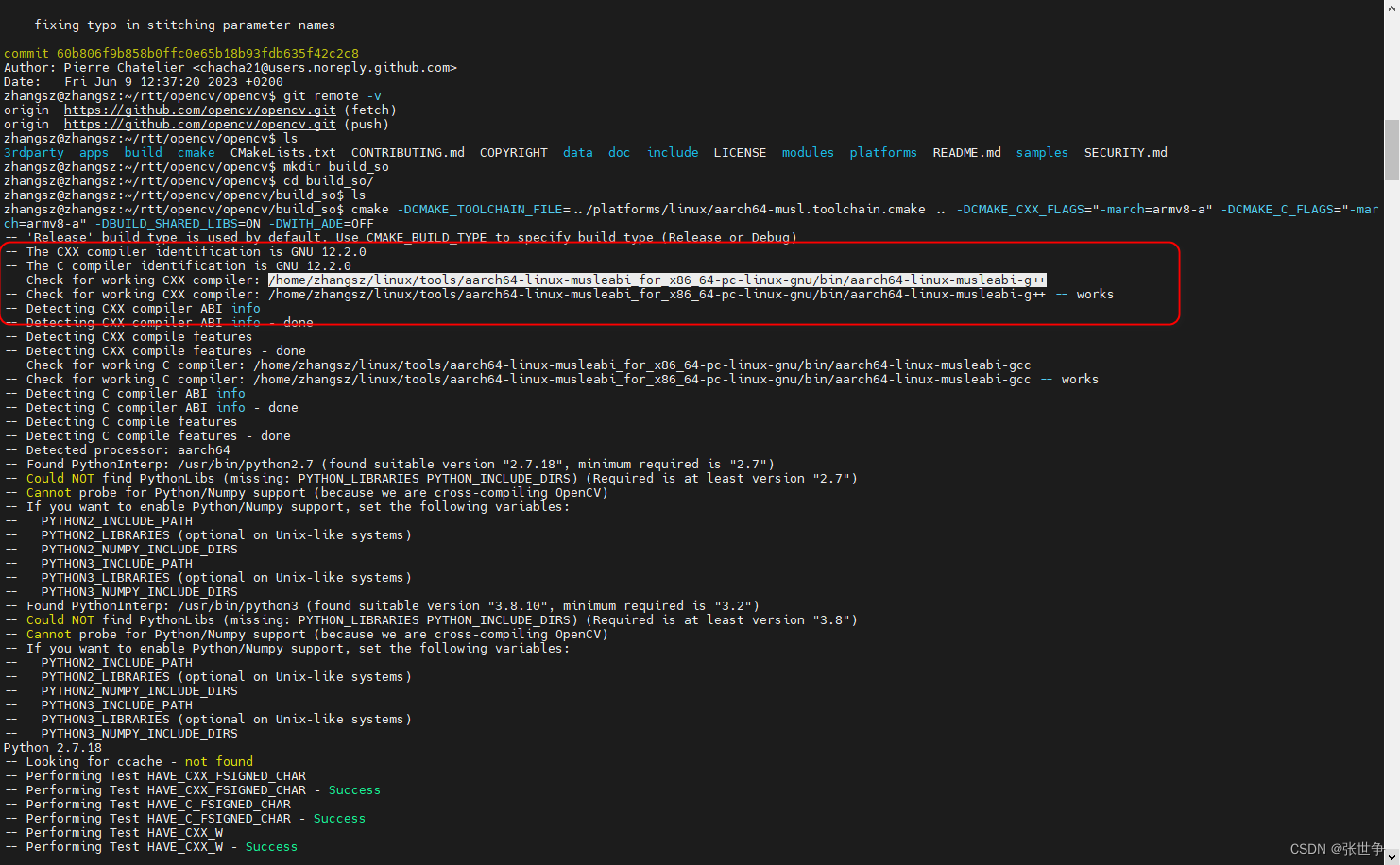This screenshot has height=865, width=1400.
Task: Click the CONTRIBUTING.md file name
Action: tap(407, 152)
